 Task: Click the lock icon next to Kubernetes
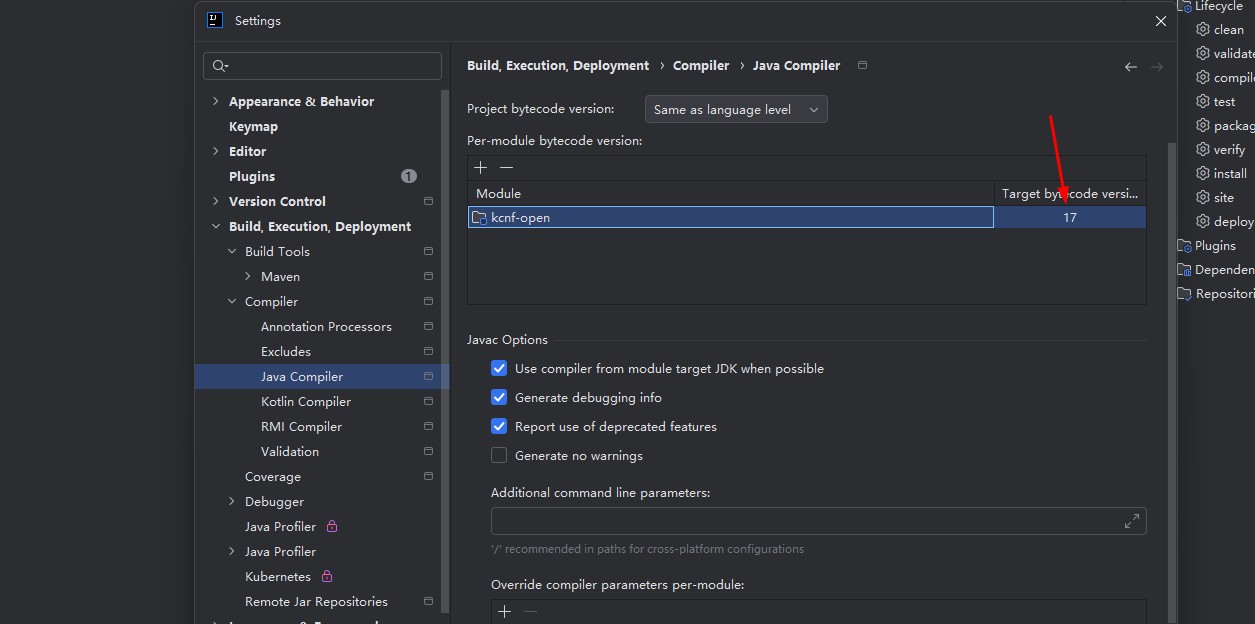327,577
